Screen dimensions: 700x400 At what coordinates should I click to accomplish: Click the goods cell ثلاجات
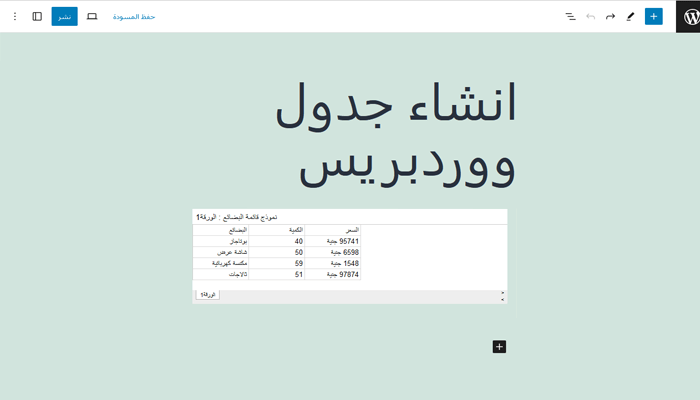(x=221, y=275)
